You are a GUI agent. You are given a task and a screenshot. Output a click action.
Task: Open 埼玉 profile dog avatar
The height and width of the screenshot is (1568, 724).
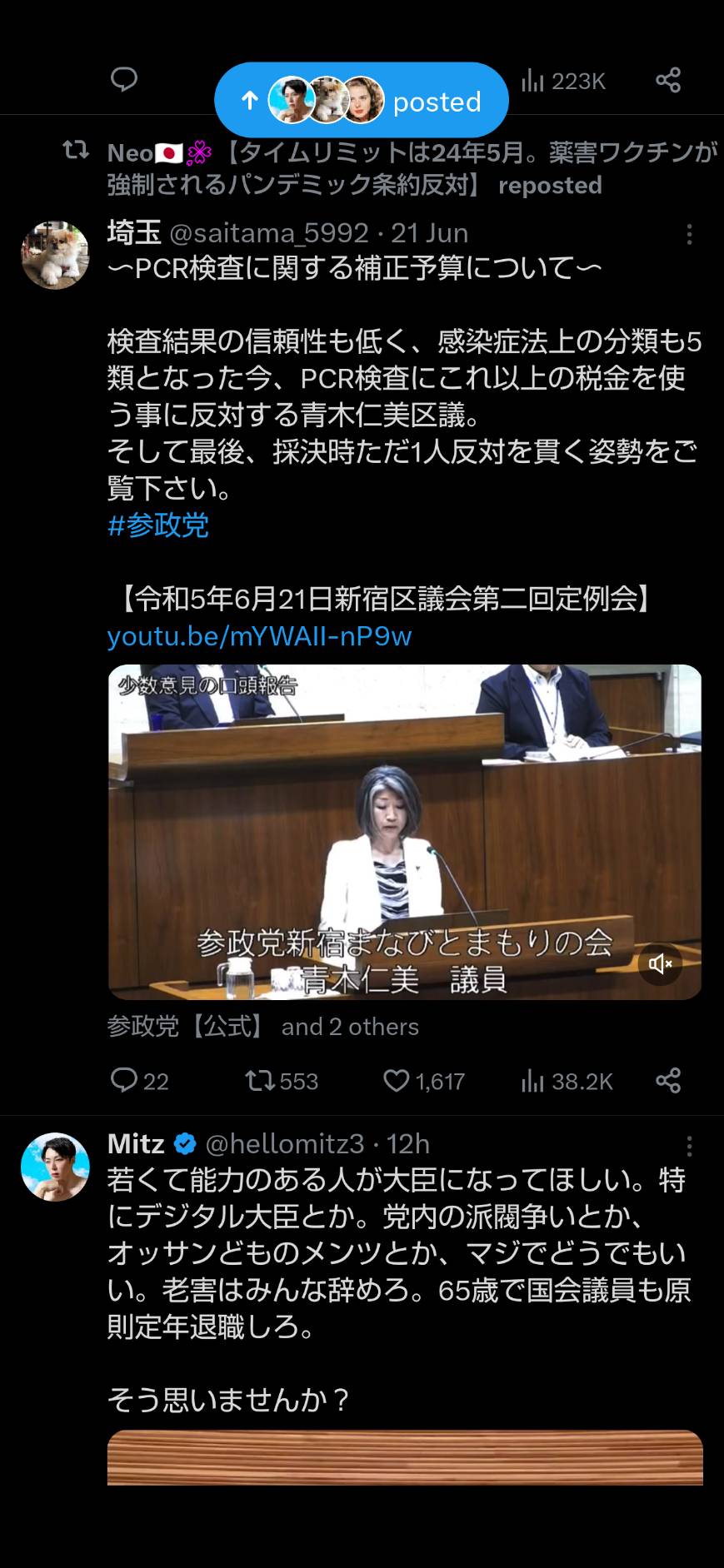click(55, 255)
